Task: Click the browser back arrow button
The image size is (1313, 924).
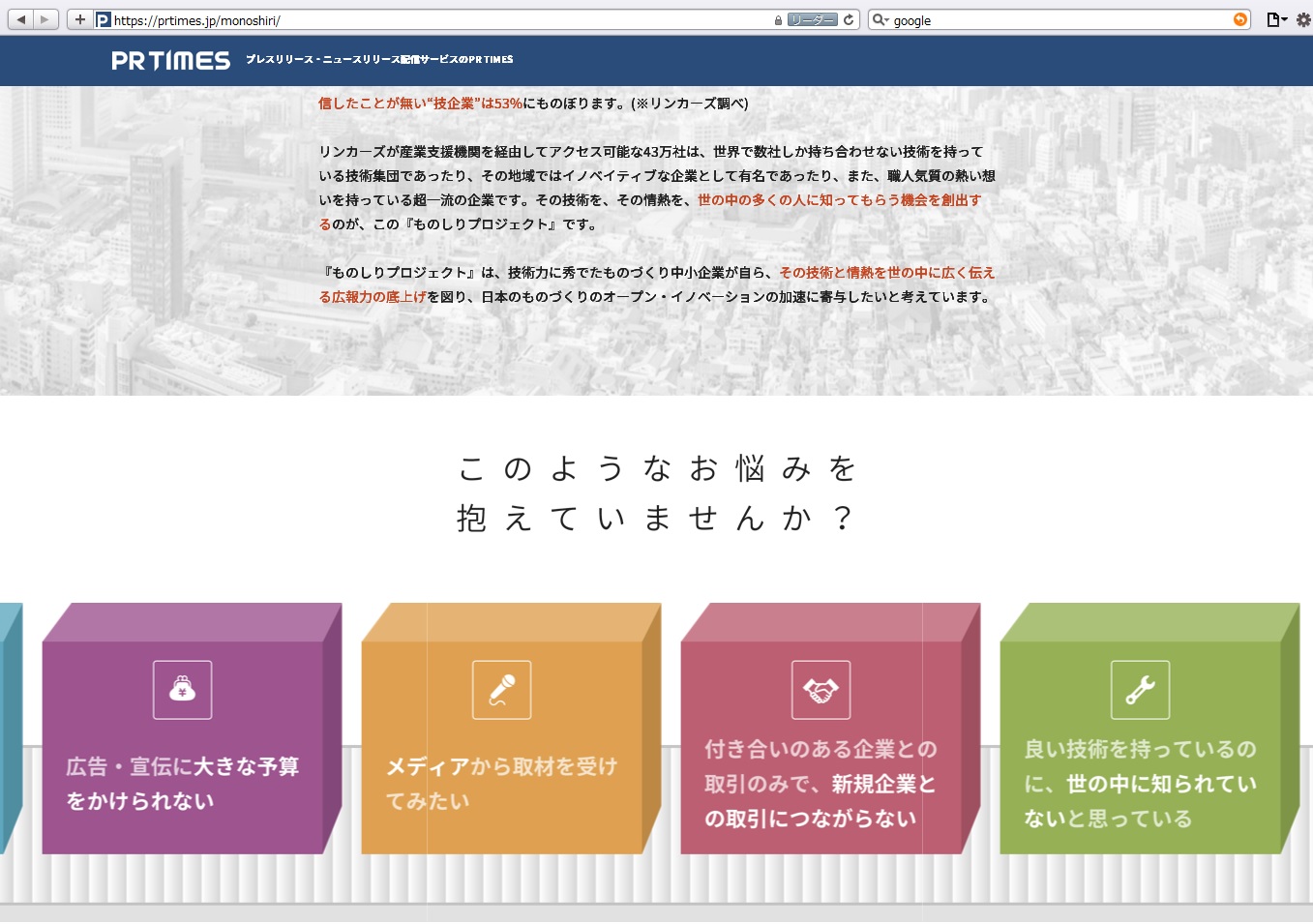Action: tap(20, 19)
